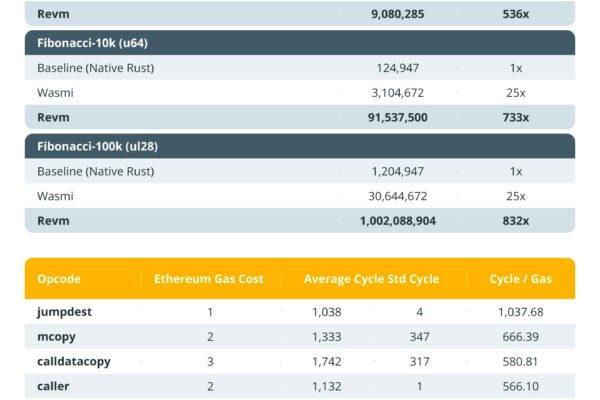Click Baseline (Native Rust) under Fibonacci-10k

[96, 68]
